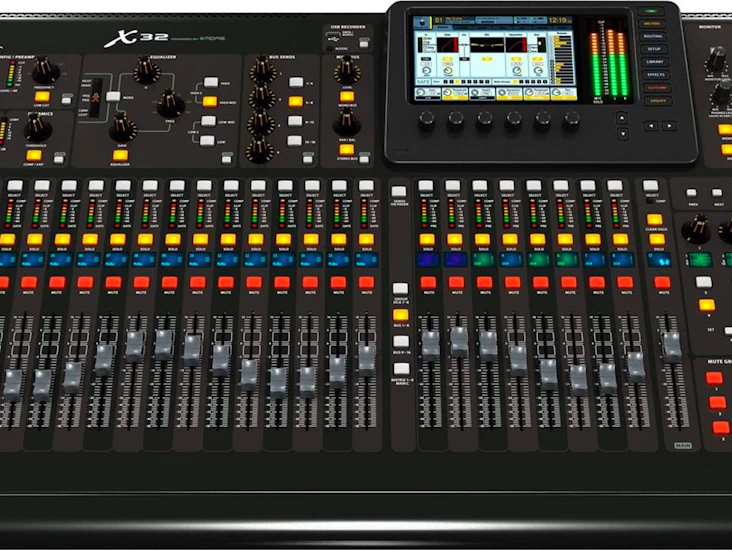Activate mute group 3 button
Screen dimensions: 732x550
coord(717,402)
